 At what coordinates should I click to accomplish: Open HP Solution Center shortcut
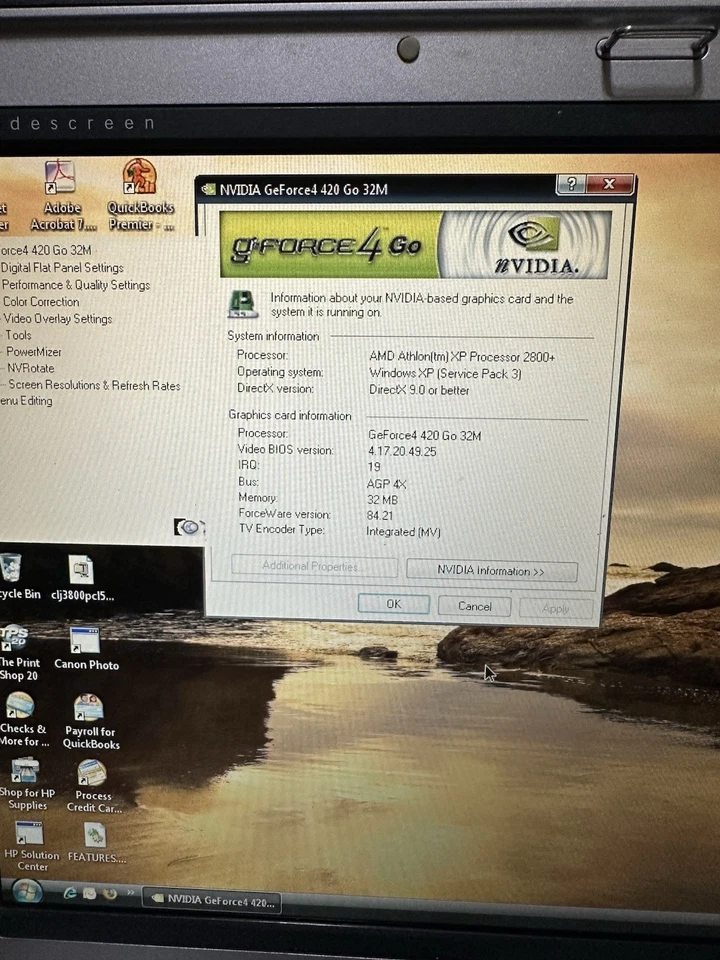(31, 846)
